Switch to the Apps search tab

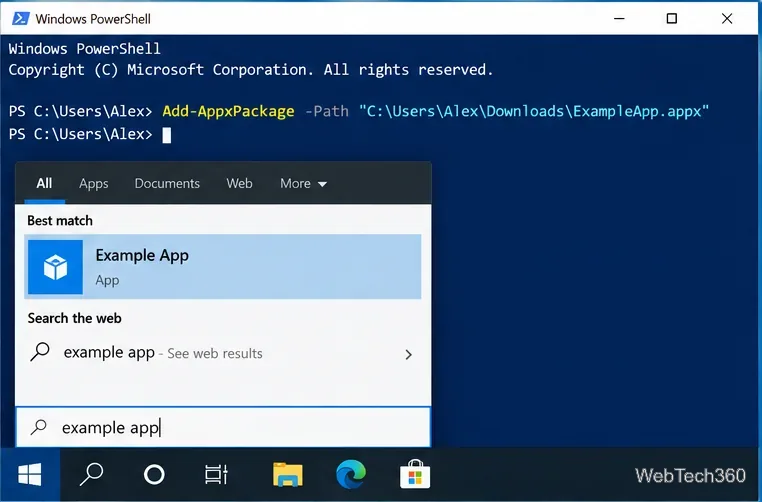coord(94,184)
